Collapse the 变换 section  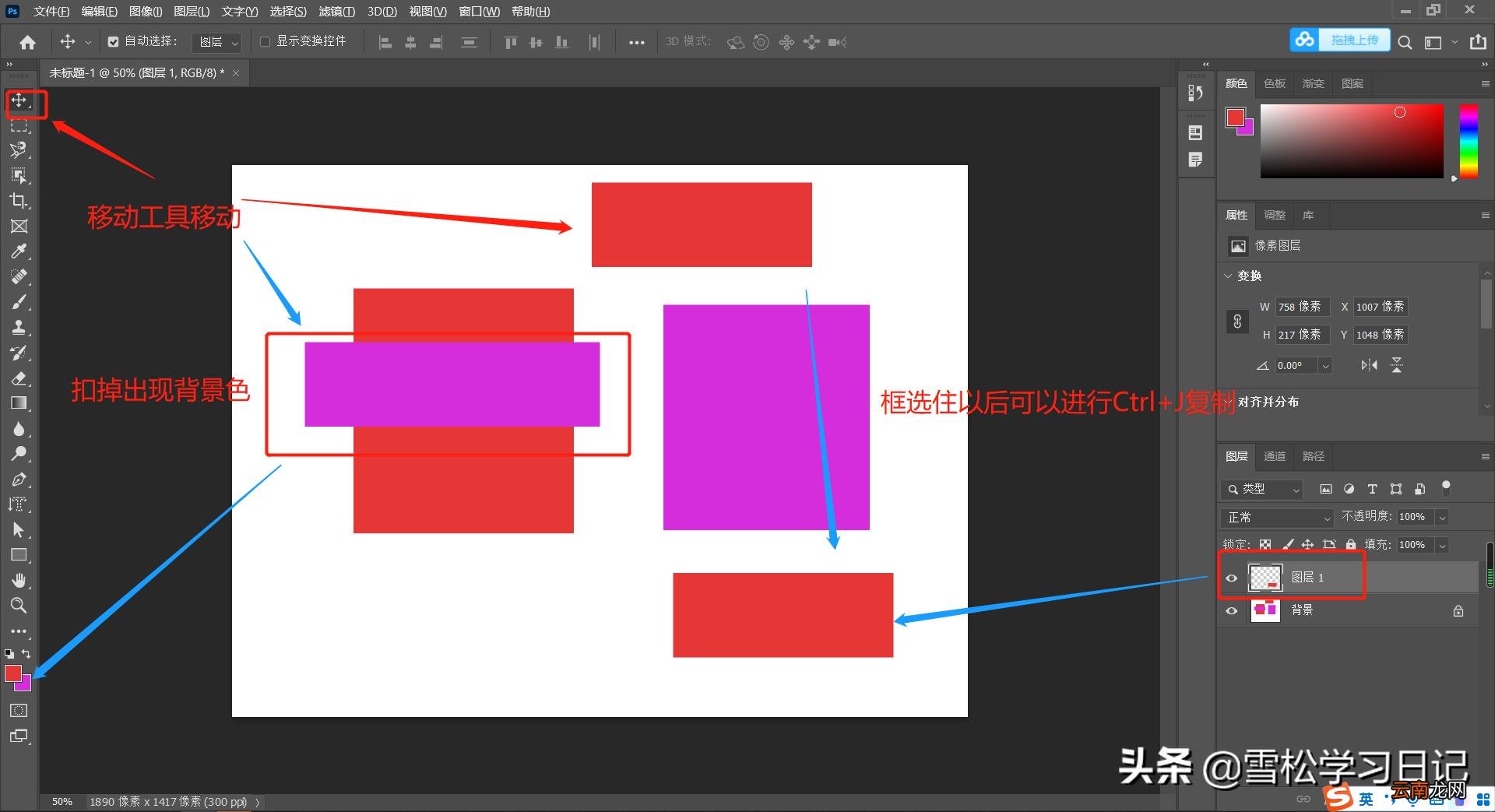coord(1229,276)
